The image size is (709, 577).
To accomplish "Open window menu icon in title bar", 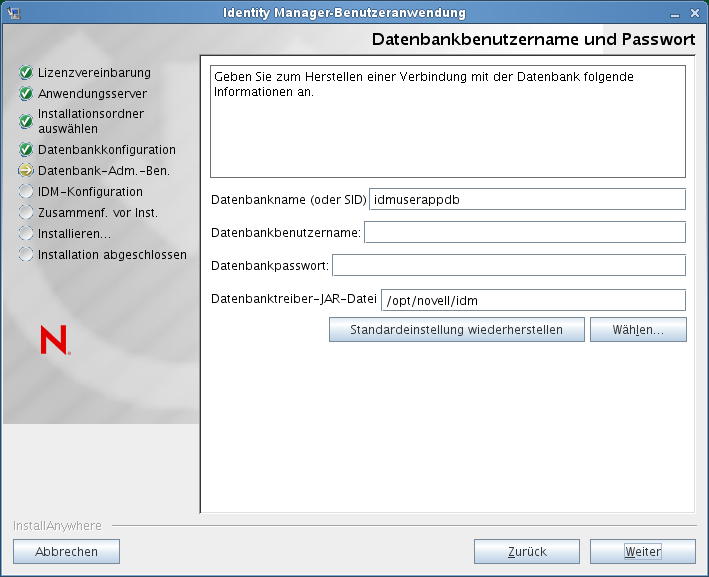I will [x=14, y=13].
